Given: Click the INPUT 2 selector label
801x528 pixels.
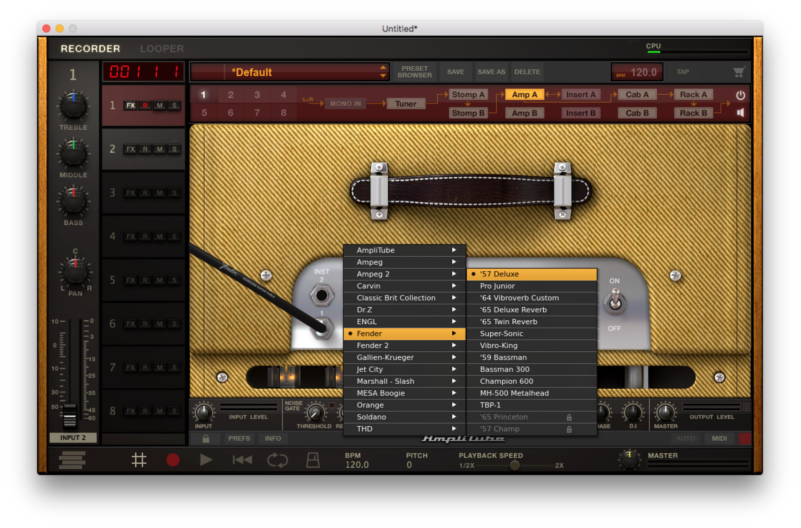Looking at the screenshot, I should (x=73, y=438).
